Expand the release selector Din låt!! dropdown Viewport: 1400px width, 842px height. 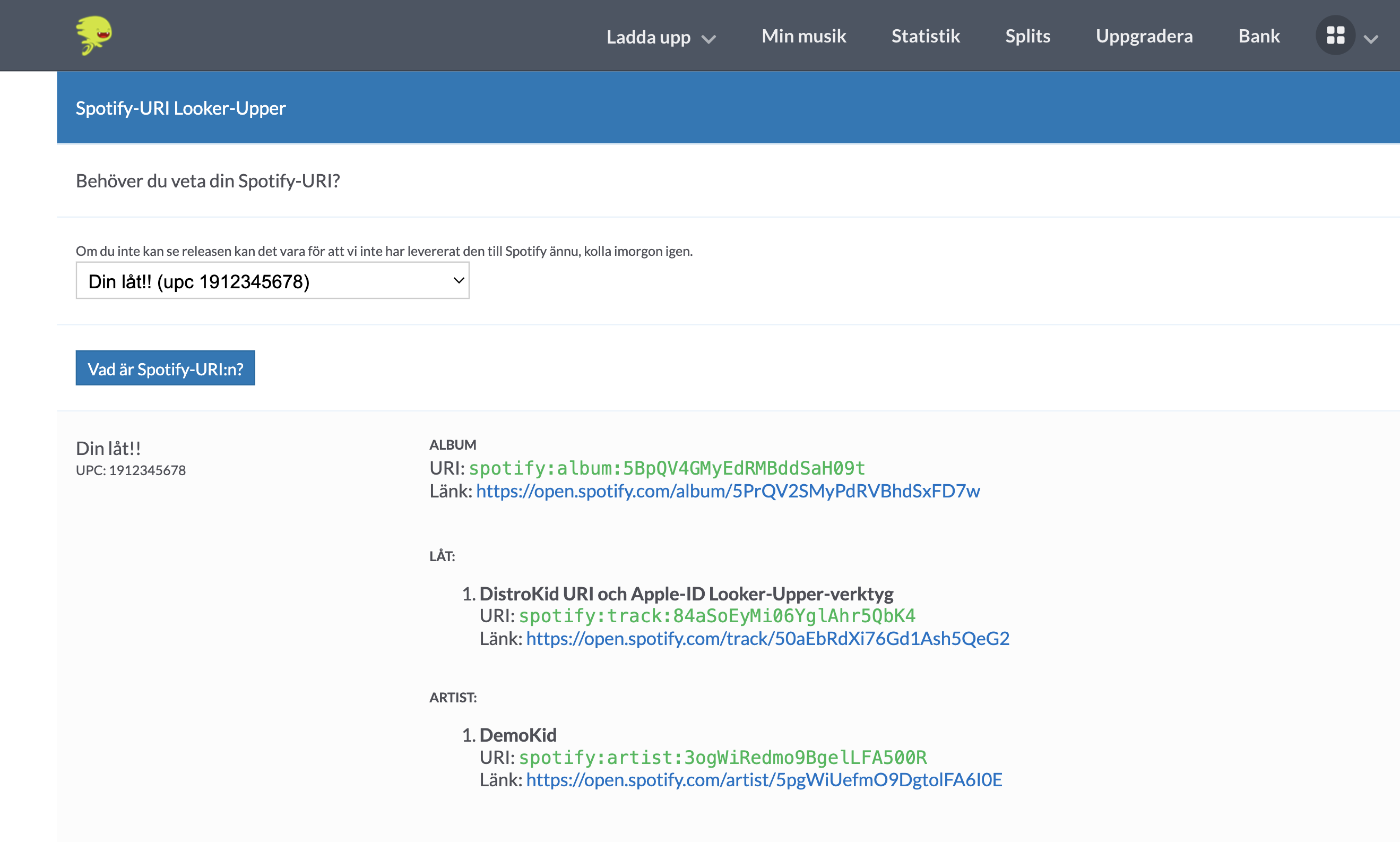tap(272, 280)
